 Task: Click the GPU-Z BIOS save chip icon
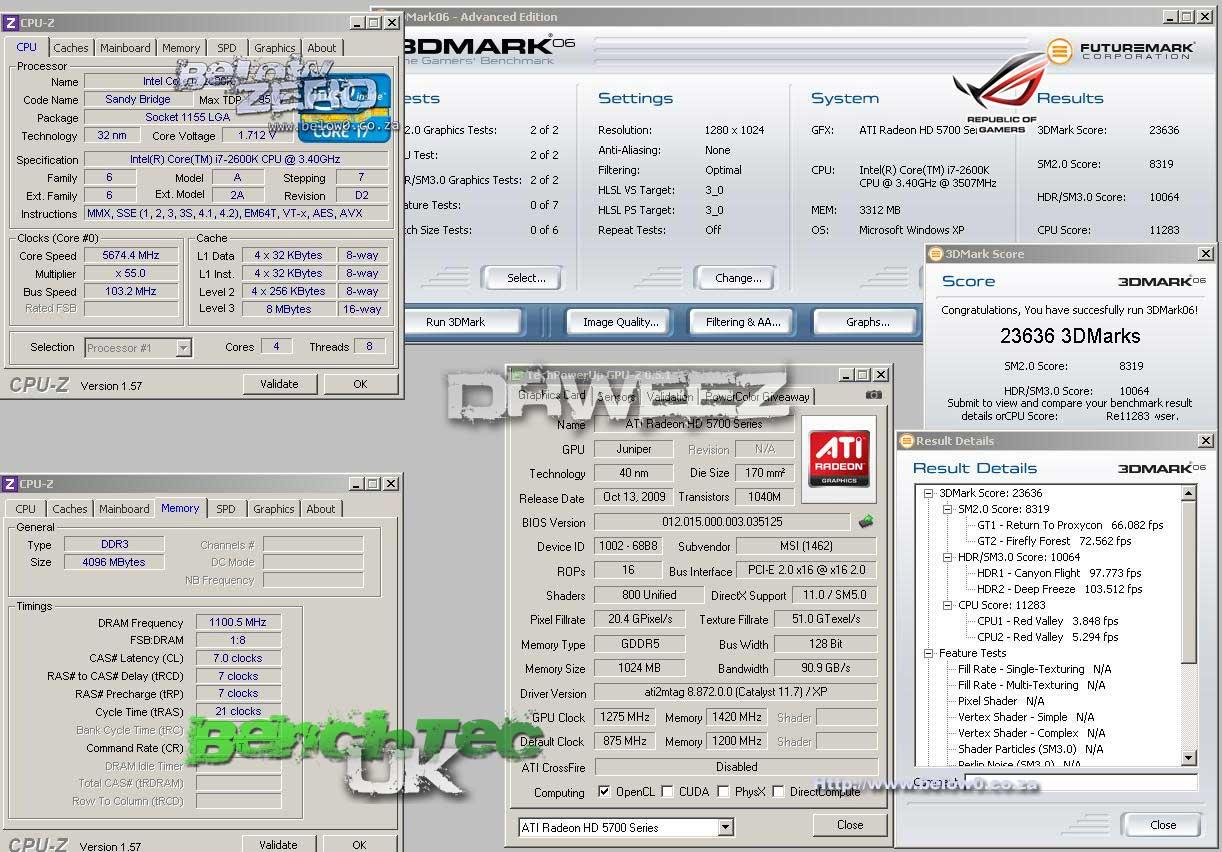pos(866,521)
